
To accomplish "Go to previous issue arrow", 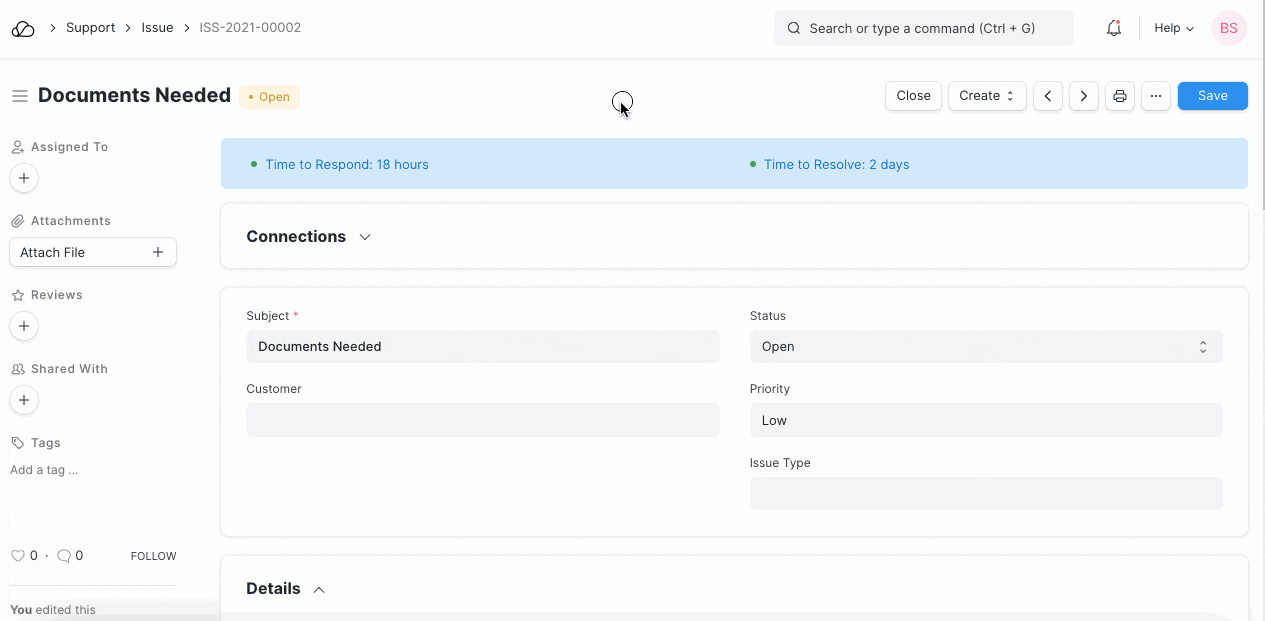I will [x=1047, y=96].
